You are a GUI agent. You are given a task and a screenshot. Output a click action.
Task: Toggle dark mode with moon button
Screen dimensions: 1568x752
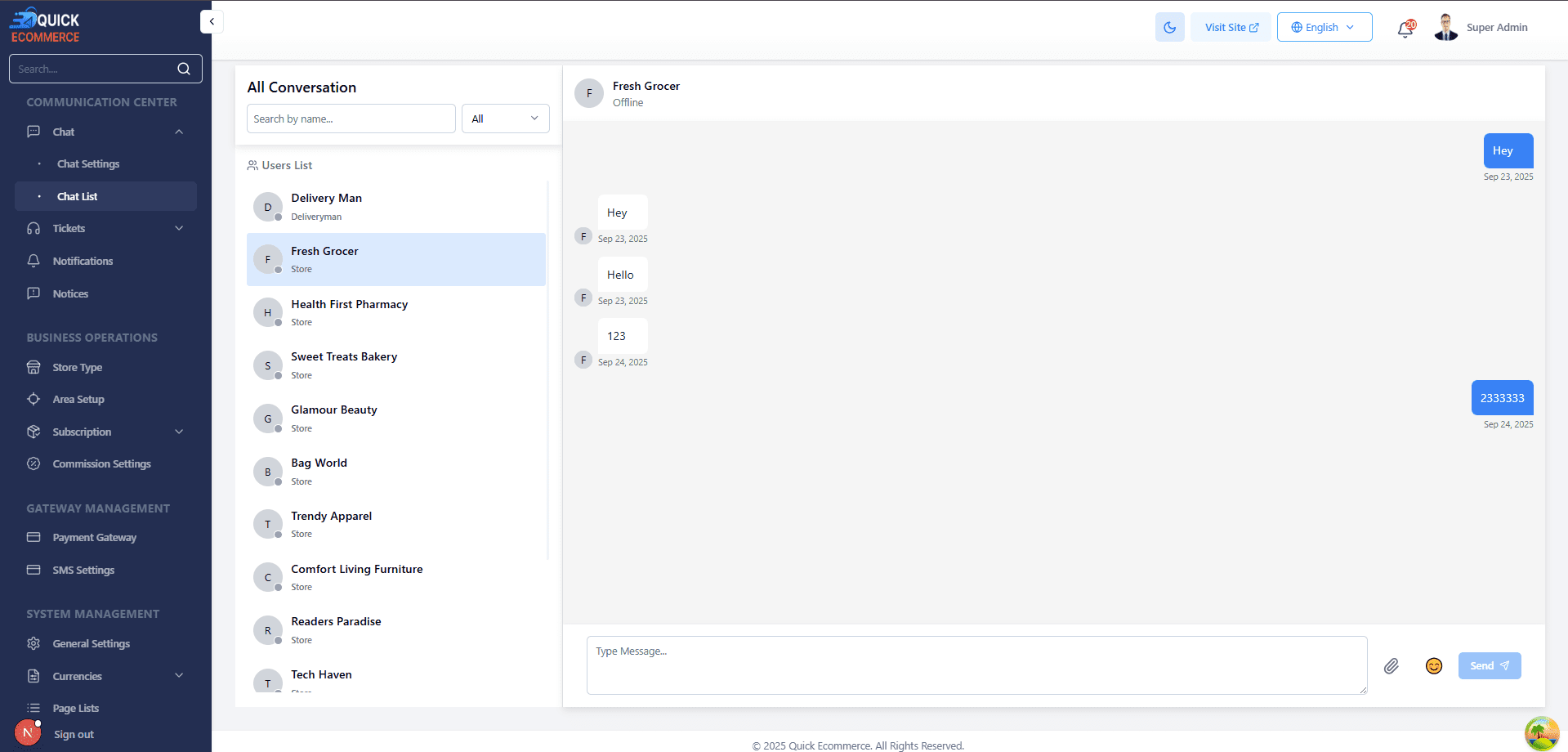tap(1169, 27)
